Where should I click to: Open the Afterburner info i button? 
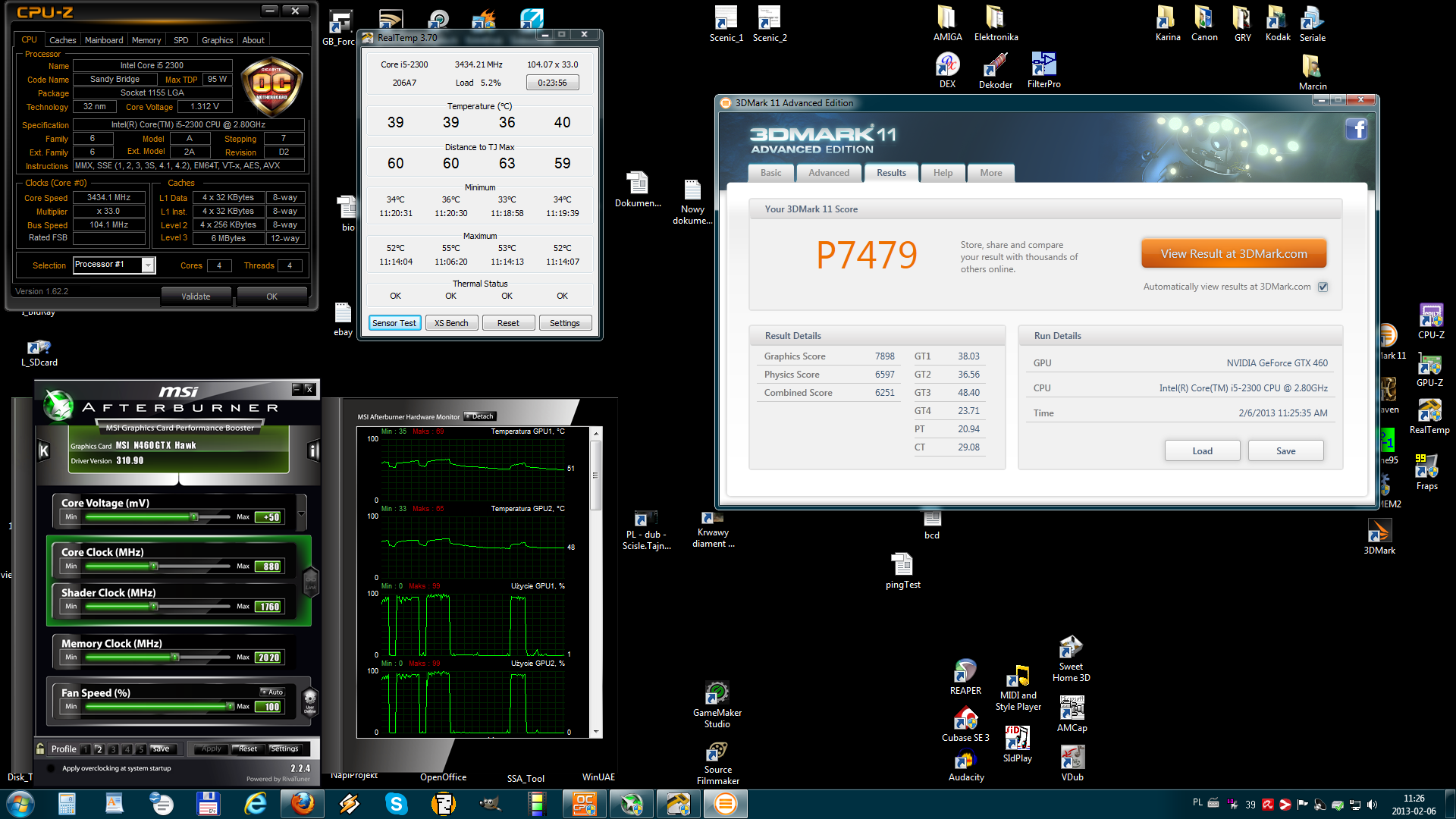tap(313, 451)
